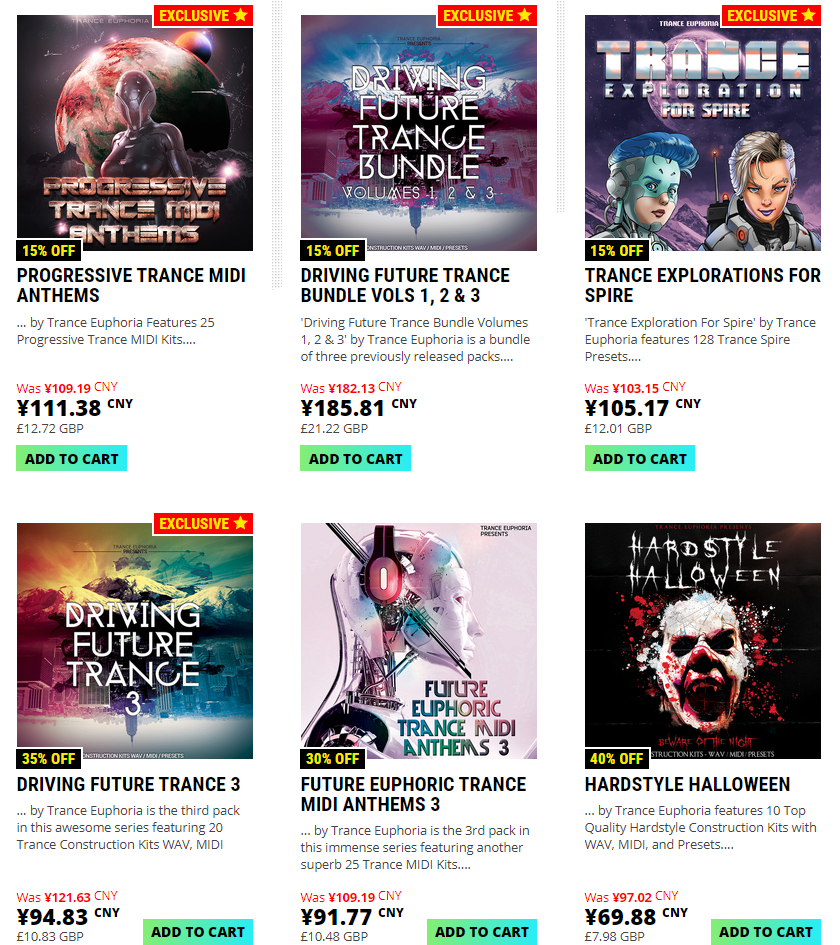Open Hardstyle Halloween title link

coord(688,784)
